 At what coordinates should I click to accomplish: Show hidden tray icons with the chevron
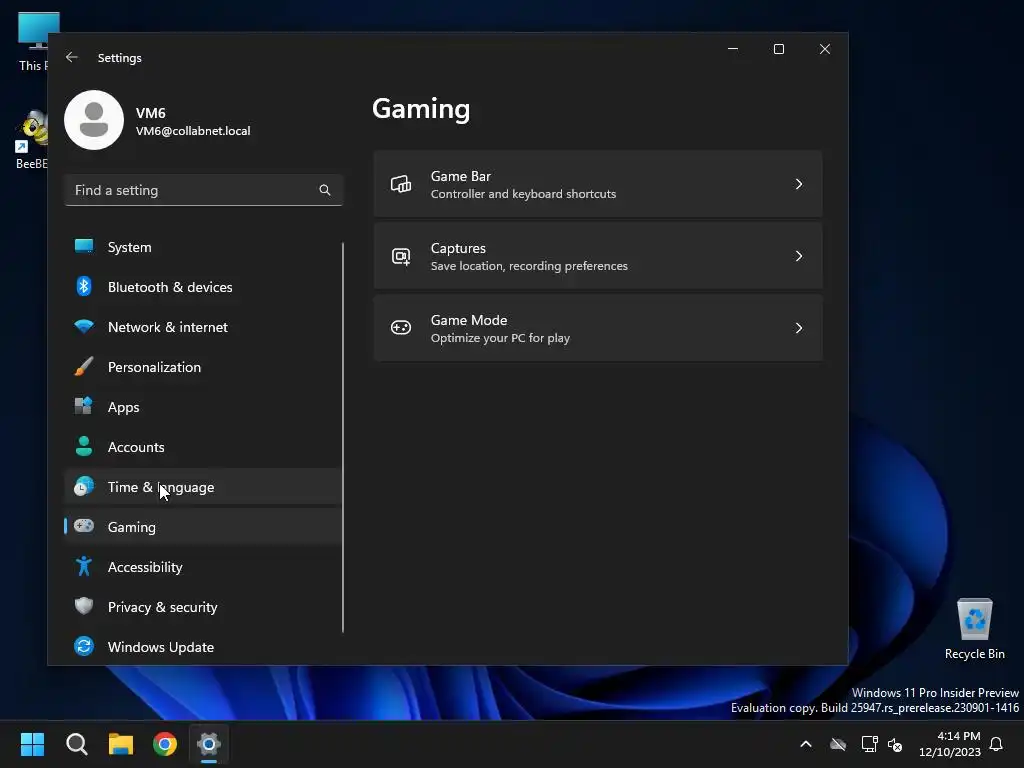(806, 744)
